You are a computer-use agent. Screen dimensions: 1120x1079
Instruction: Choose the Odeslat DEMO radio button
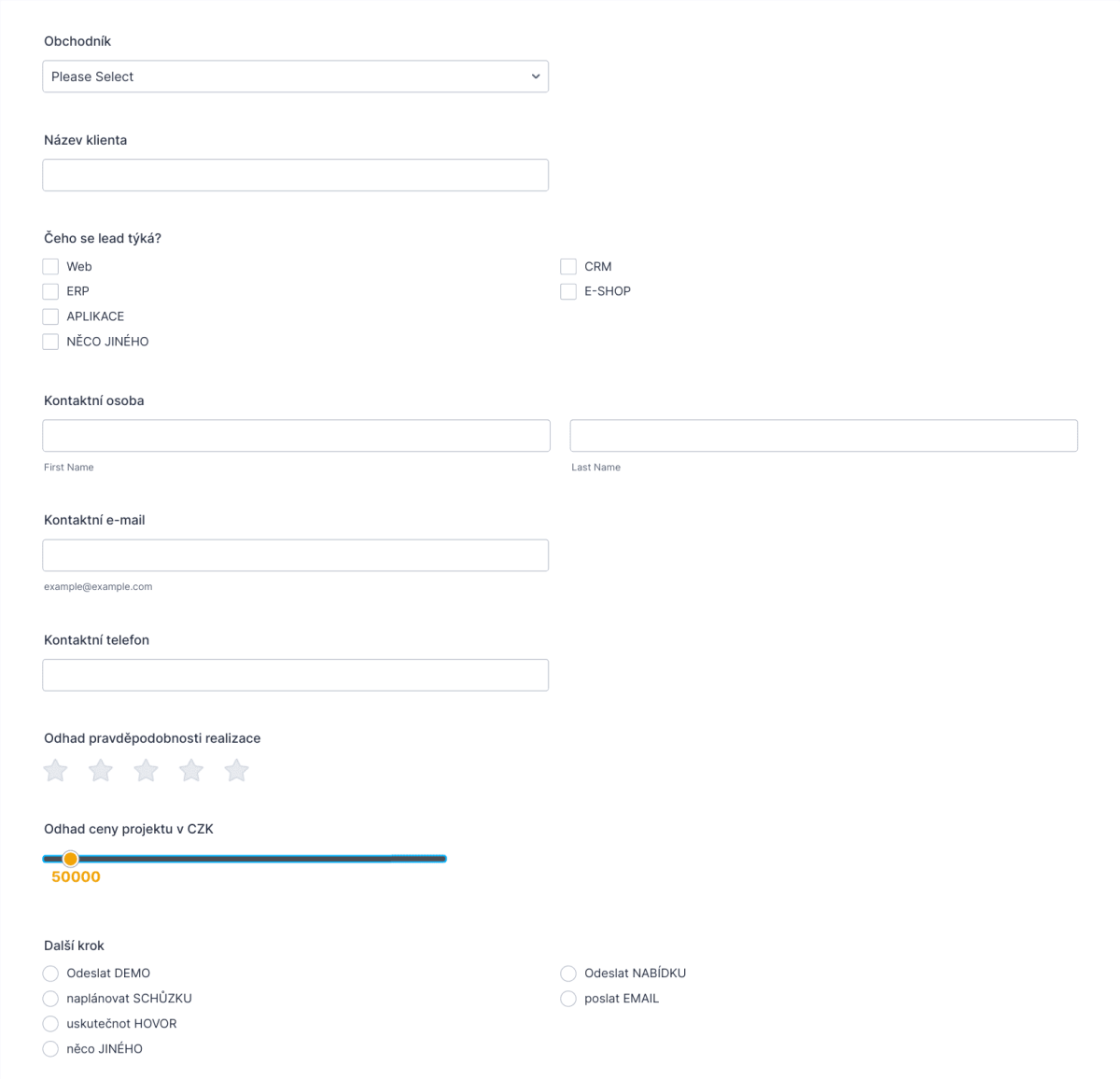click(50, 974)
